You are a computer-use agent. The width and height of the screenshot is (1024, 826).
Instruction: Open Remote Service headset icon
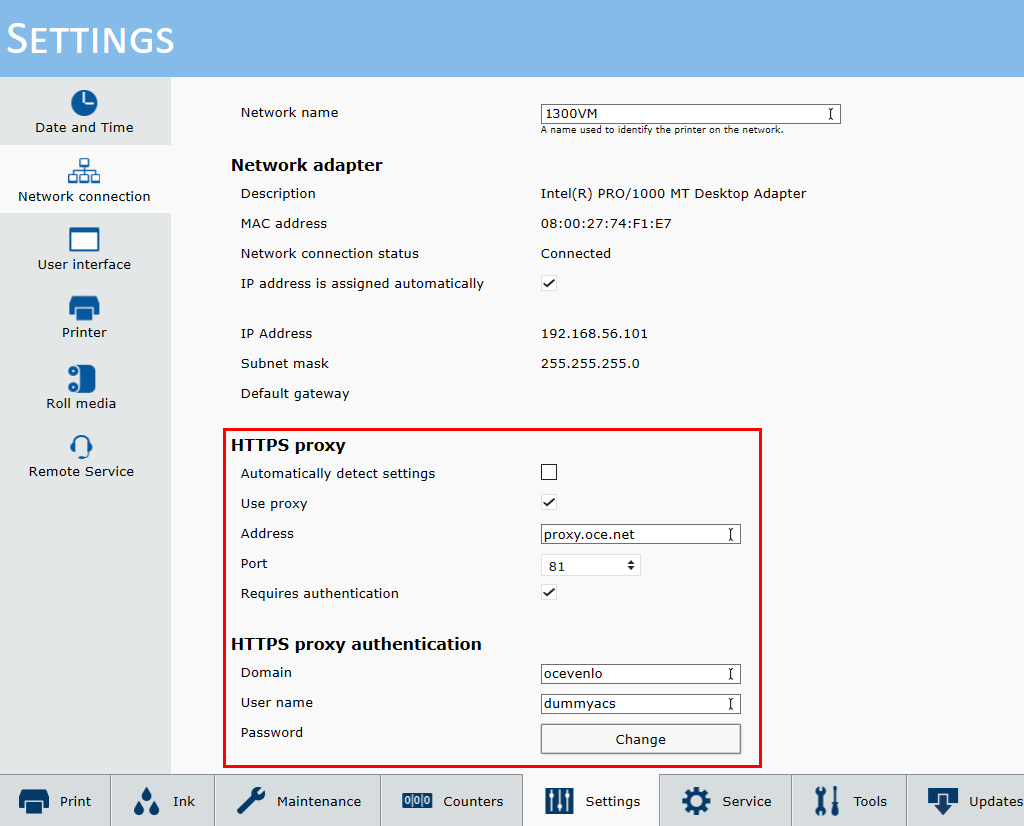coord(81,446)
